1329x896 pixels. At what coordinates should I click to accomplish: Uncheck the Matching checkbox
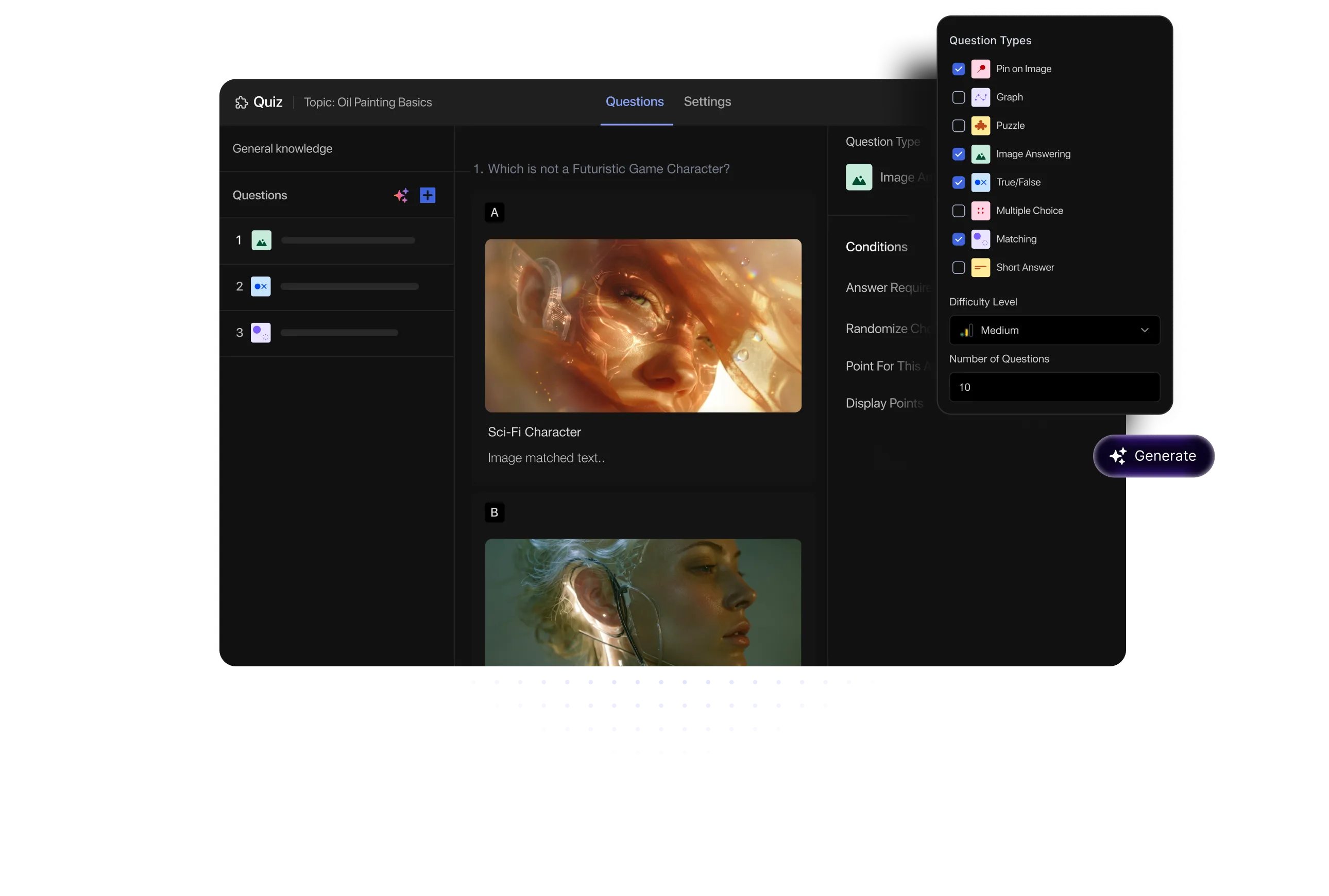point(959,239)
